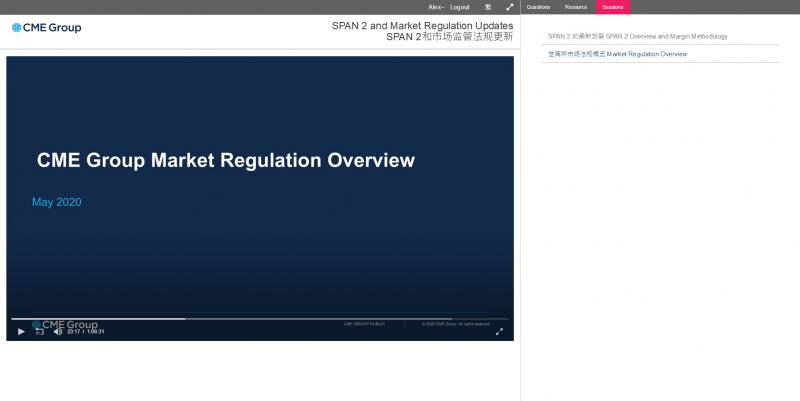The image size is (800, 401).
Task: Click the rewind/replay icon in player
Action: click(x=39, y=332)
